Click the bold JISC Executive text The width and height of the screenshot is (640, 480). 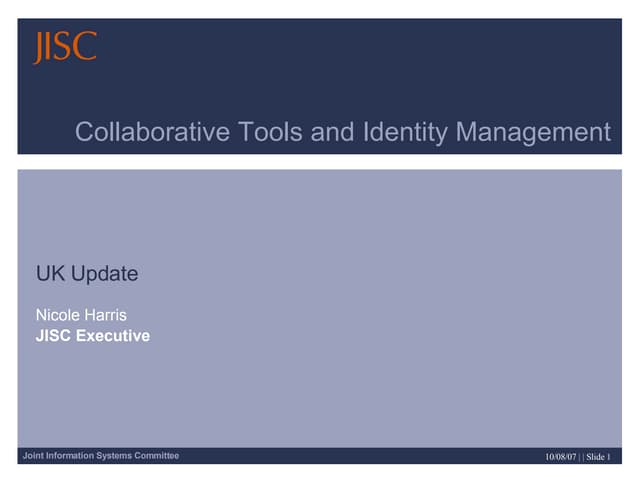(x=93, y=336)
